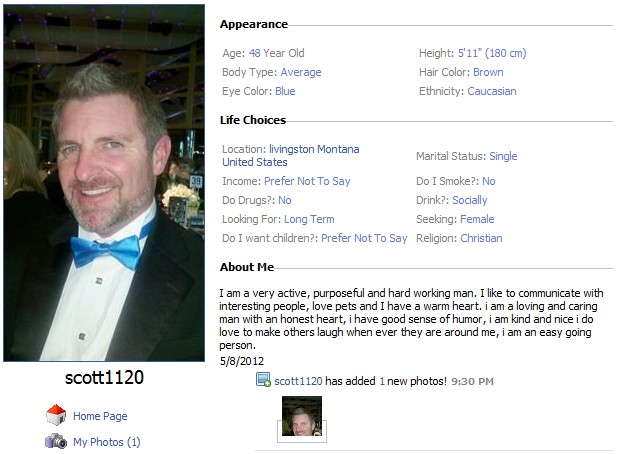The image size is (621, 454).
Task: Click scott1120 link in the activity feed
Action: [x=298, y=381]
